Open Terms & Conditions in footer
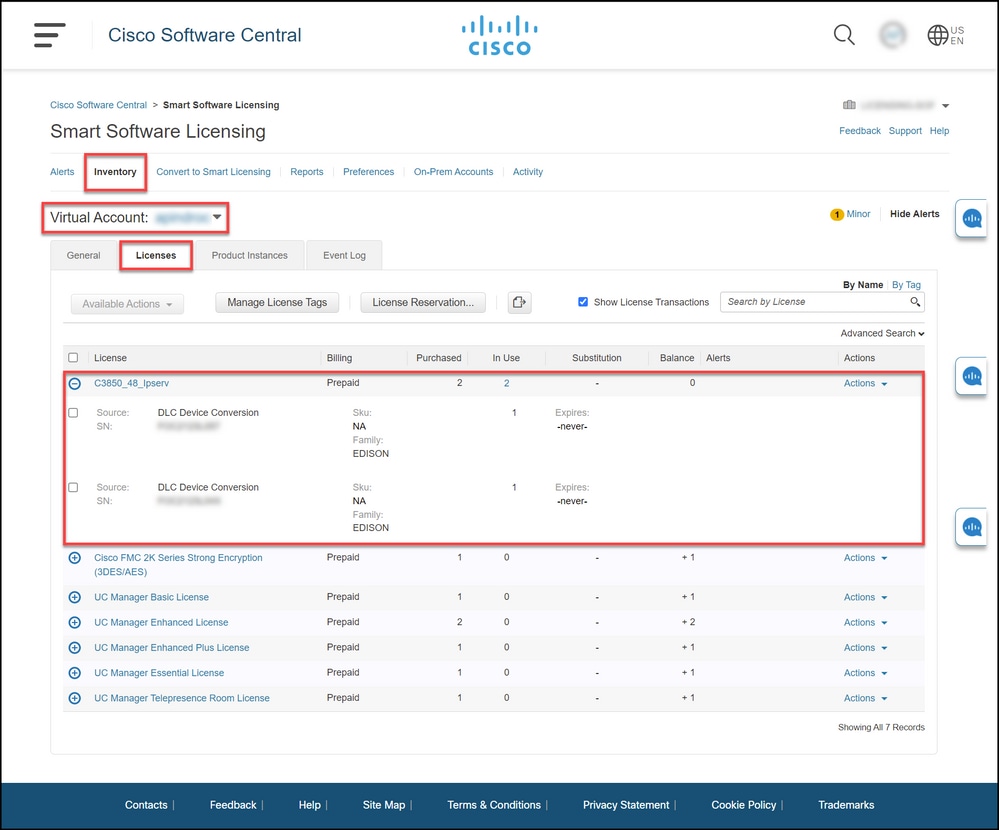Viewport: 999px width, 830px height. point(494,805)
